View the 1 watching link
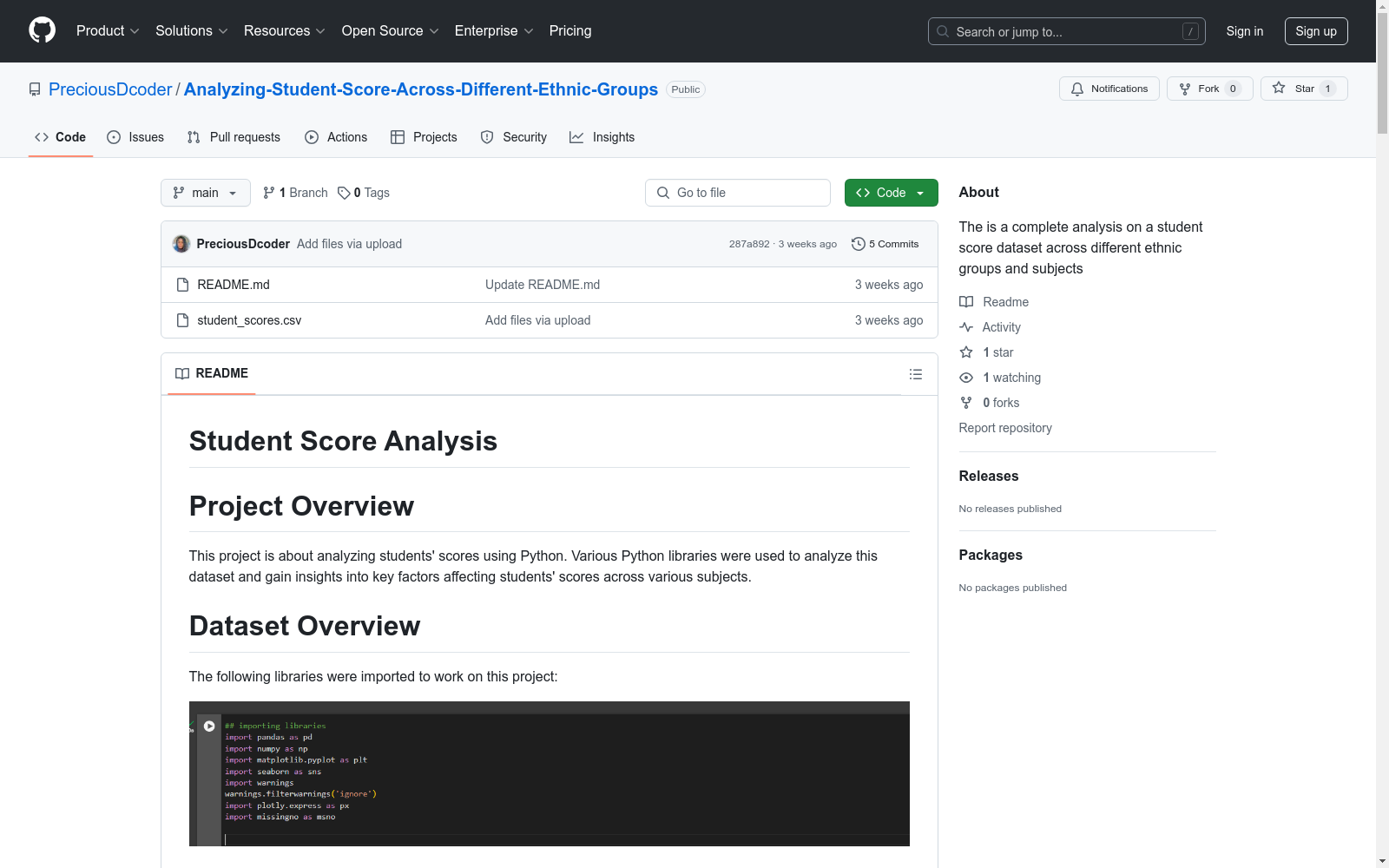This screenshot has height=868, width=1389. tap(1000, 378)
